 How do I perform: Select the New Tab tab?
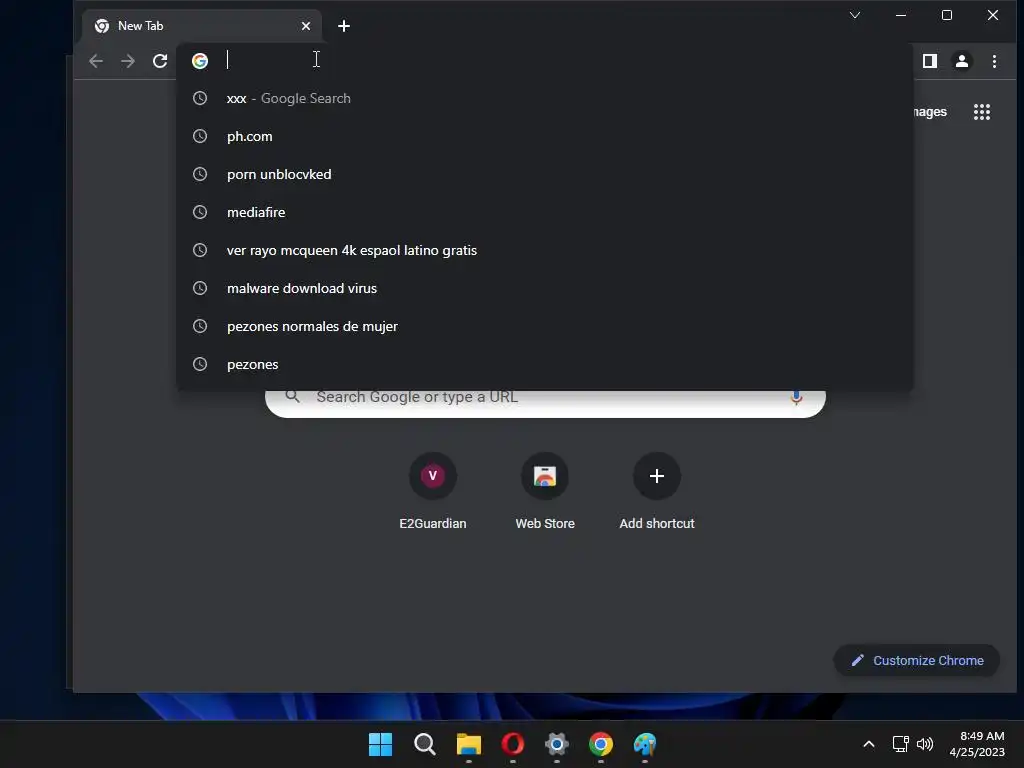(202, 26)
